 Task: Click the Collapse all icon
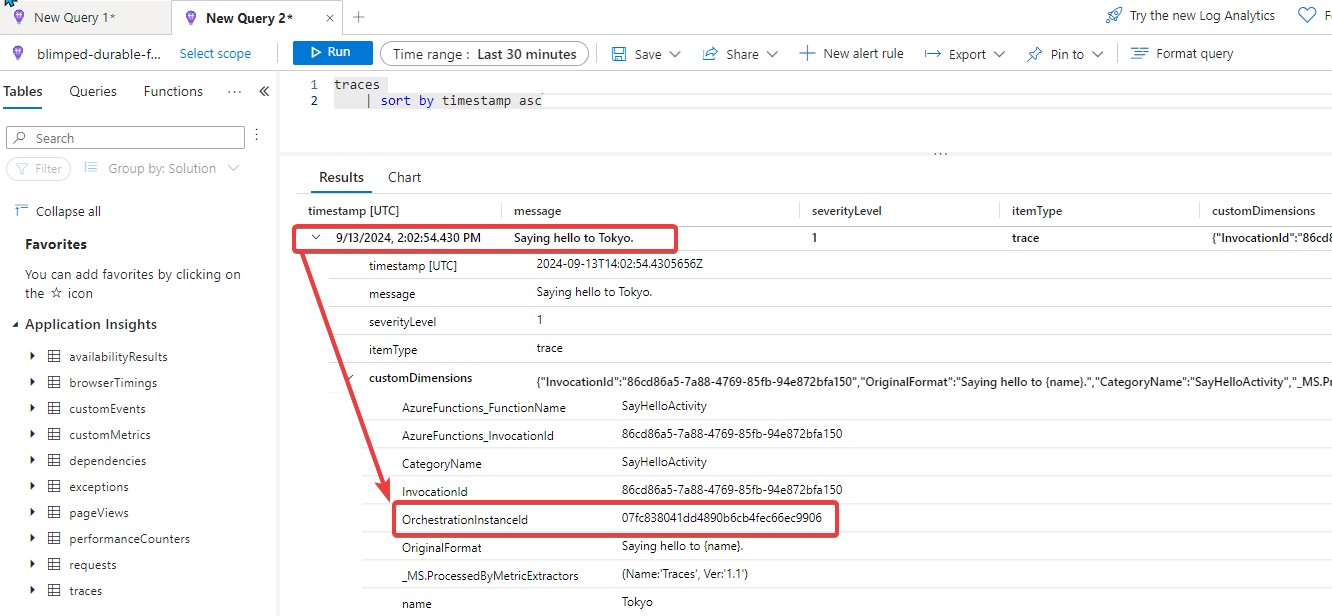coord(21,211)
